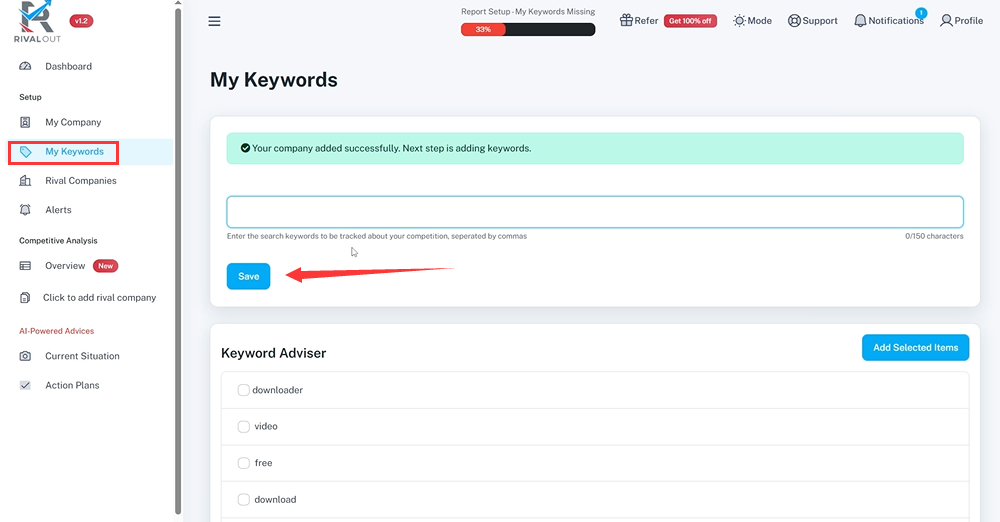This screenshot has width=1000, height=522.
Task: Click the Profile label
Action: pos(968,20)
